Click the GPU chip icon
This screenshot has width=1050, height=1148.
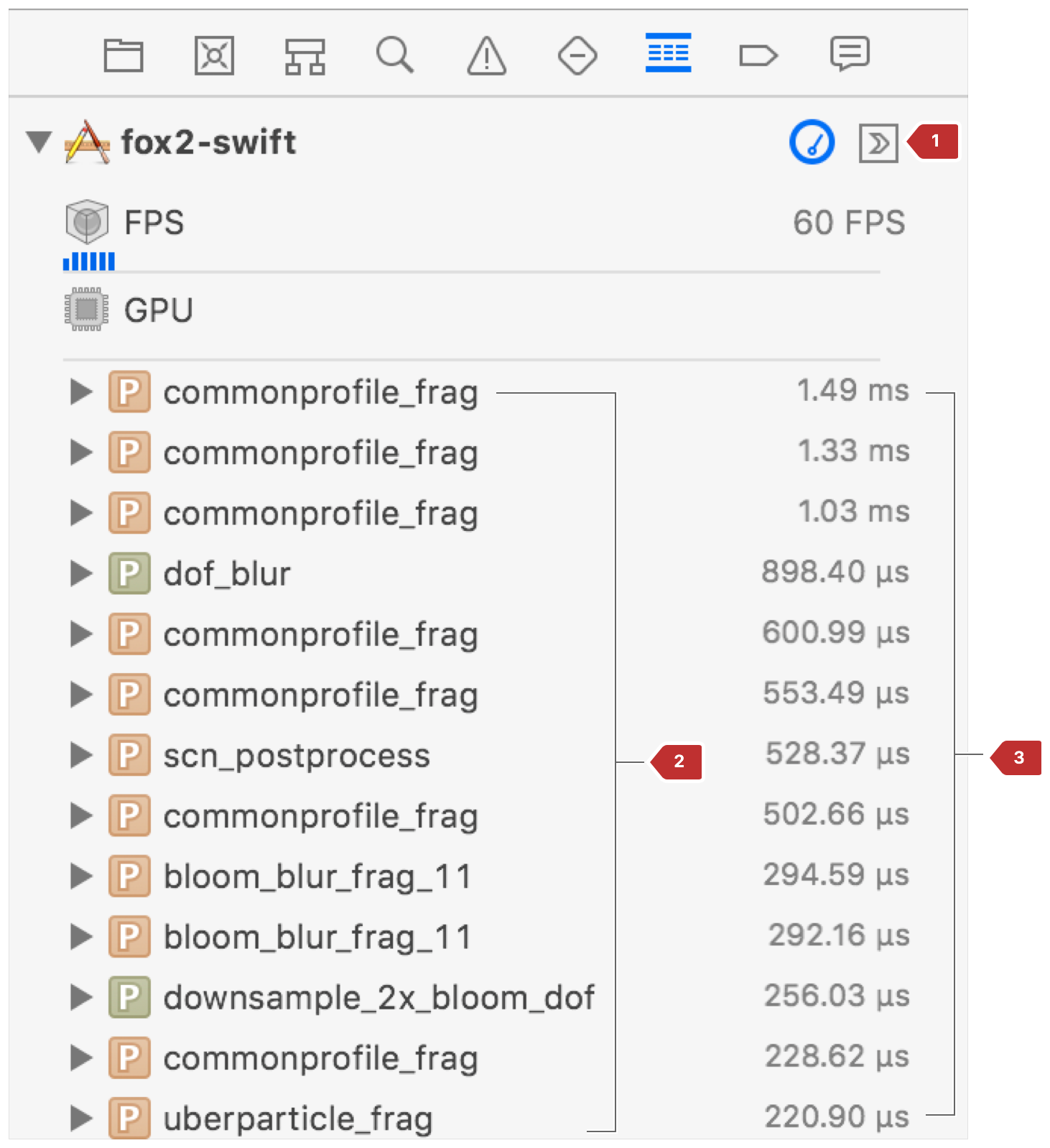[x=87, y=310]
